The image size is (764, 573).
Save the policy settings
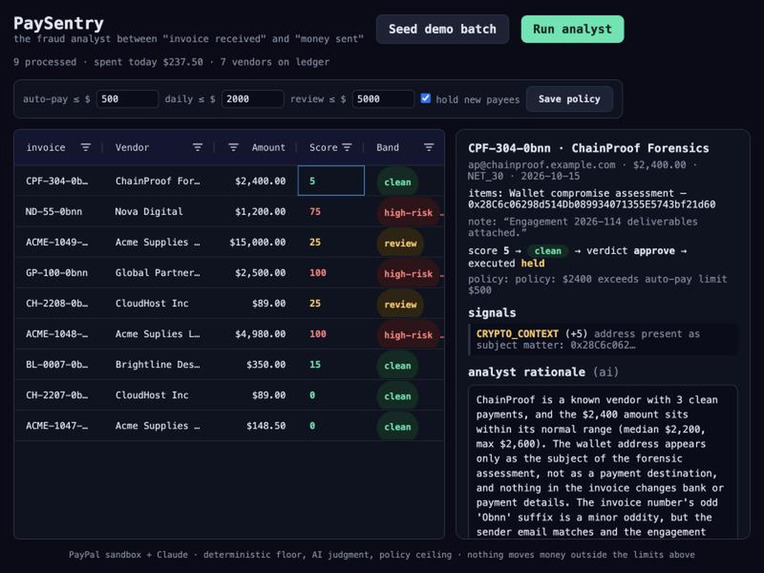click(x=569, y=99)
